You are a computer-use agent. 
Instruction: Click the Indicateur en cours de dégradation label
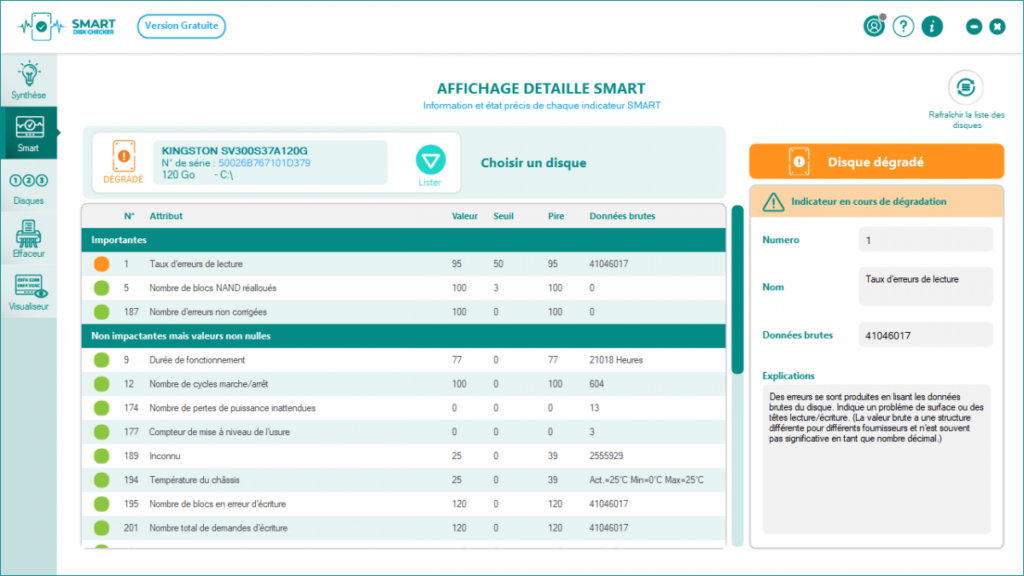point(869,202)
